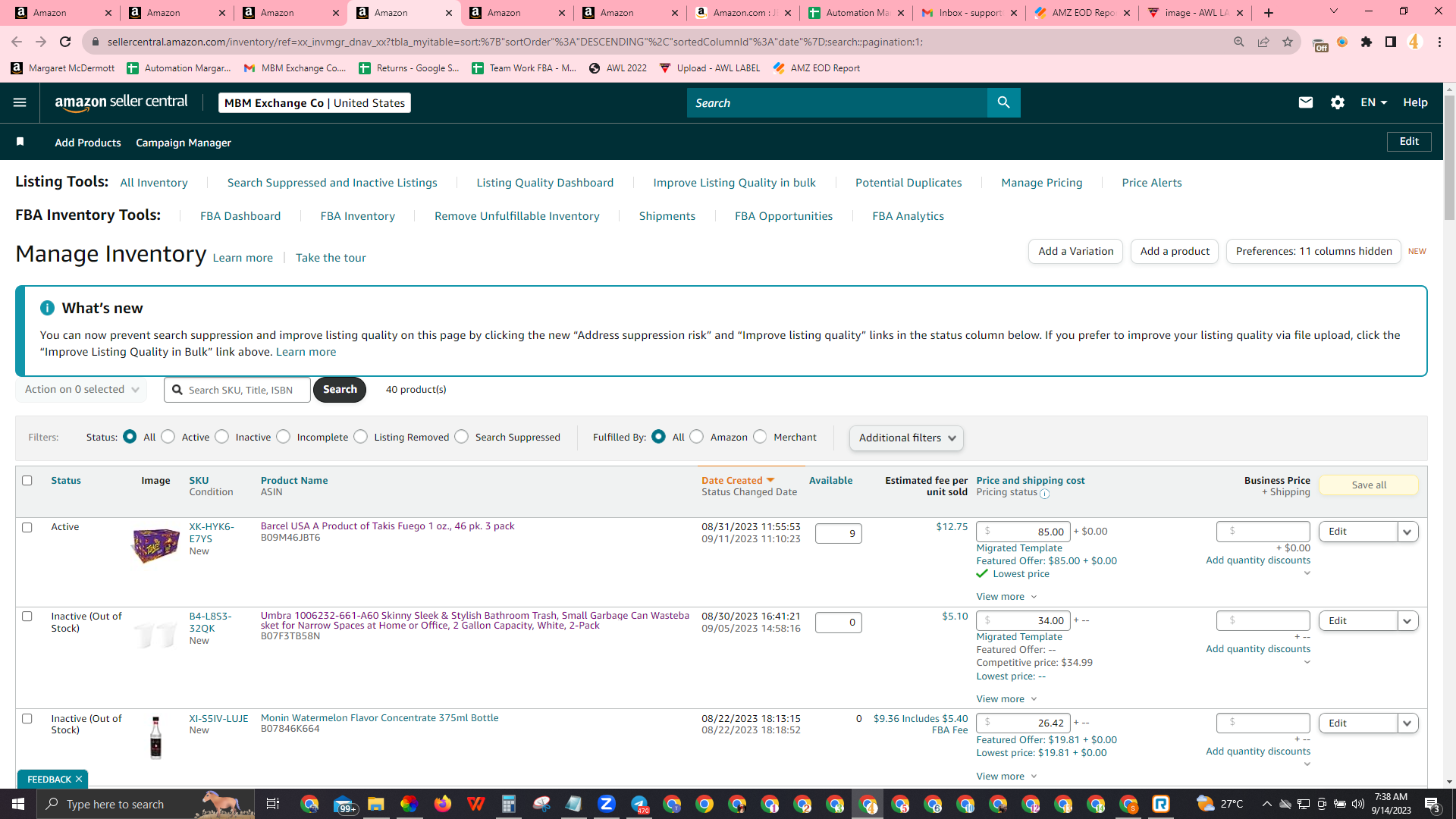Go back using the browser back arrow
Image resolution: width=1456 pixels, height=819 pixels.
point(17,42)
